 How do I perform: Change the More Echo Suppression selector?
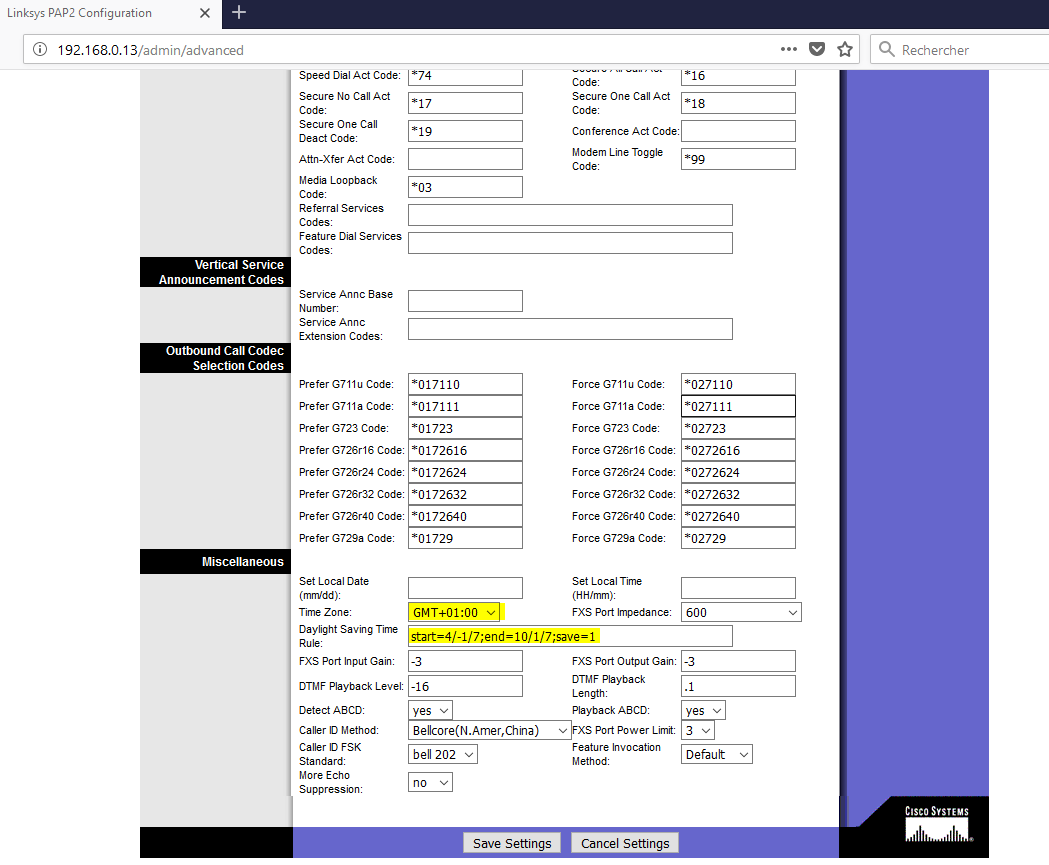[430, 782]
